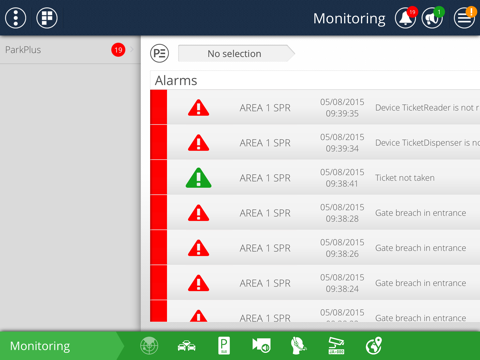The width and height of the screenshot is (480, 360).
Task: Open the megaphone announcements icon
Action: pos(432,18)
